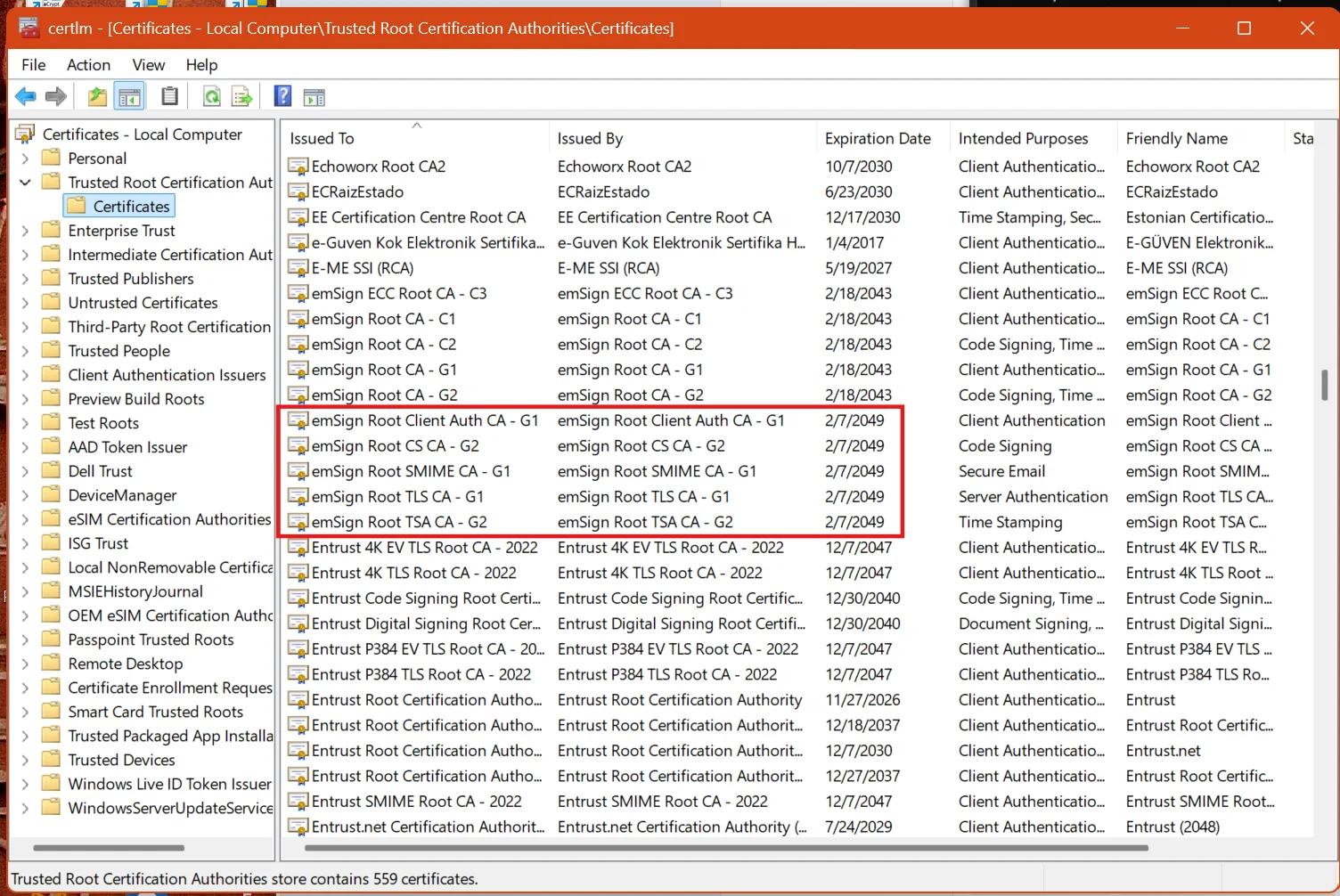
Task: Expand the Trusted People node
Action: 25,351
